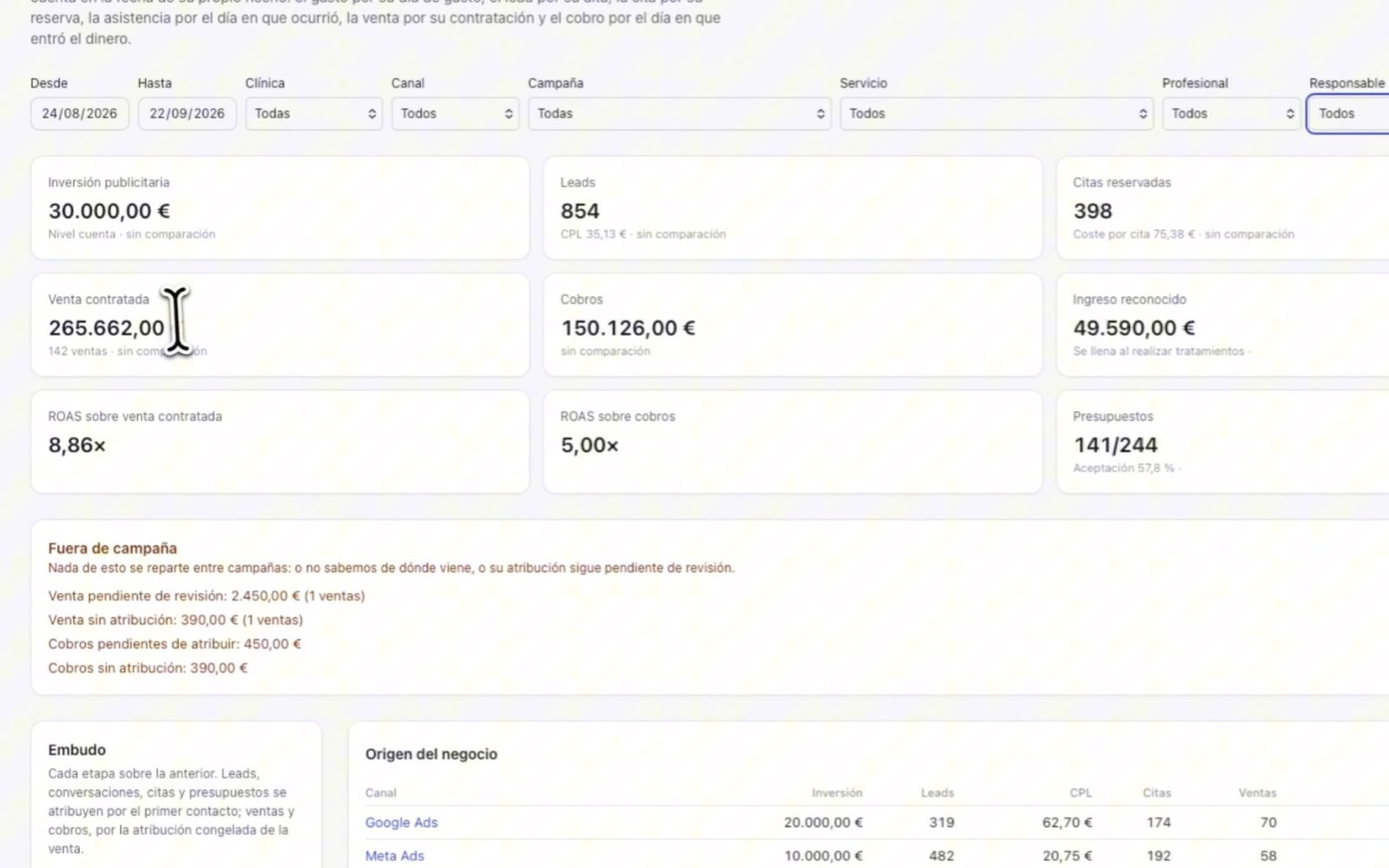Screen dimensions: 1389x868
Task: Click Google Ads inversión 20.000,00 €
Action: (823, 822)
